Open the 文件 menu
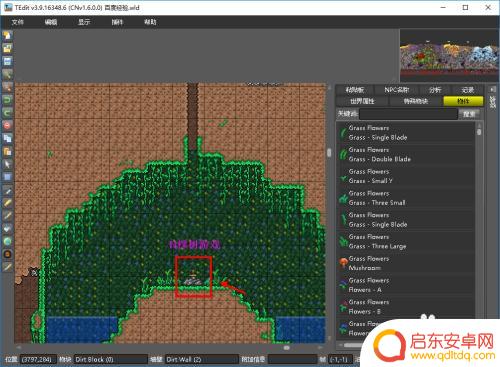This screenshot has height=367, width=500. [x=17, y=22]
